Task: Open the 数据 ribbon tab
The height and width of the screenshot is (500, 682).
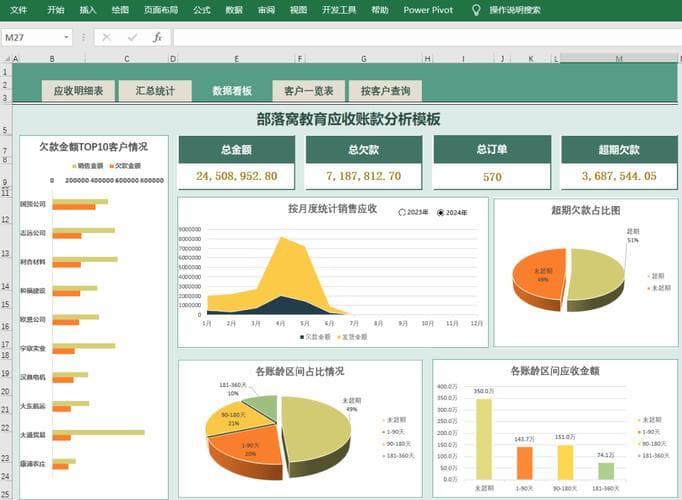Action: (x=234, y=10)
